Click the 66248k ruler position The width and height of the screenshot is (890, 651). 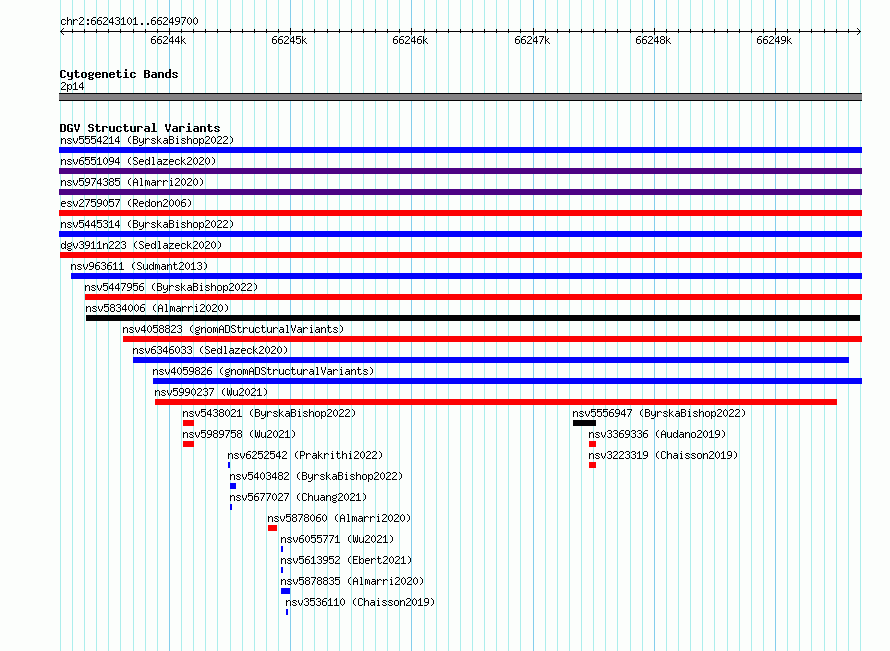[653, 40]
